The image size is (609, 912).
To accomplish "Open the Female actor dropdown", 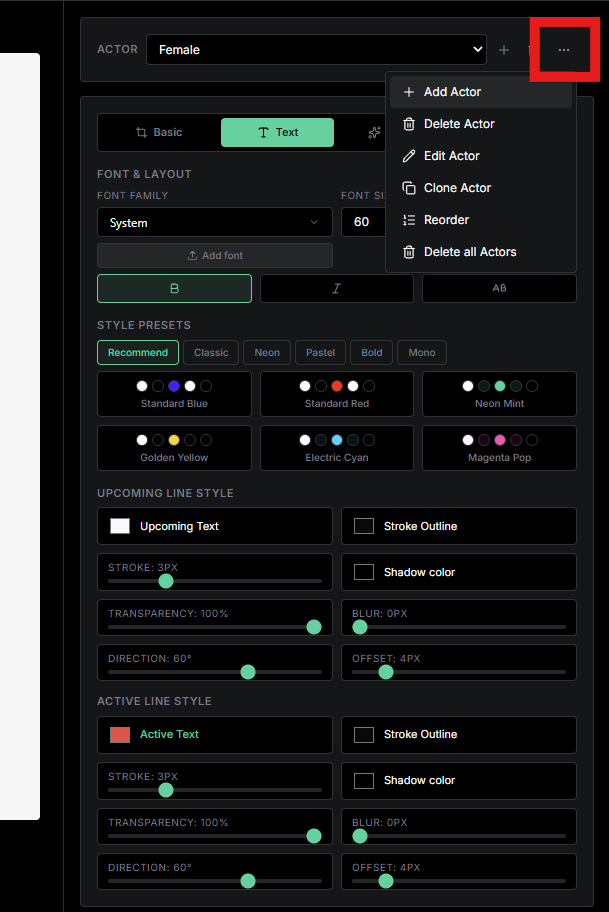I will point(316,49).
